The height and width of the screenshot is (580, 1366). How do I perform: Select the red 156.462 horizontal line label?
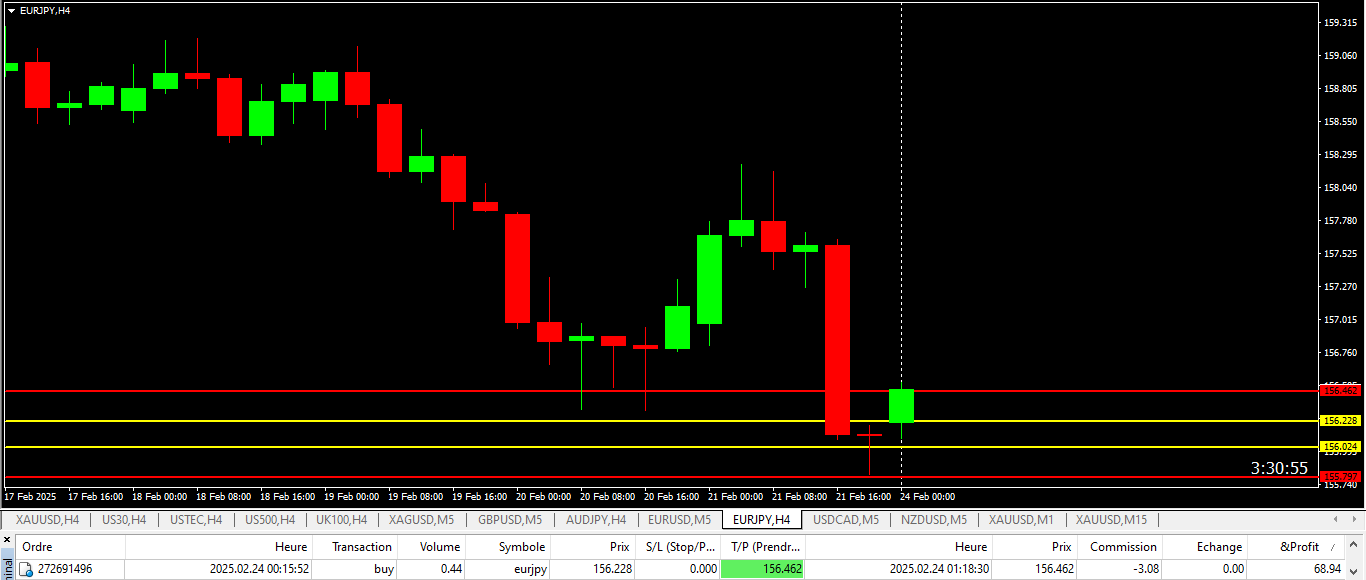coord(1339,391)
